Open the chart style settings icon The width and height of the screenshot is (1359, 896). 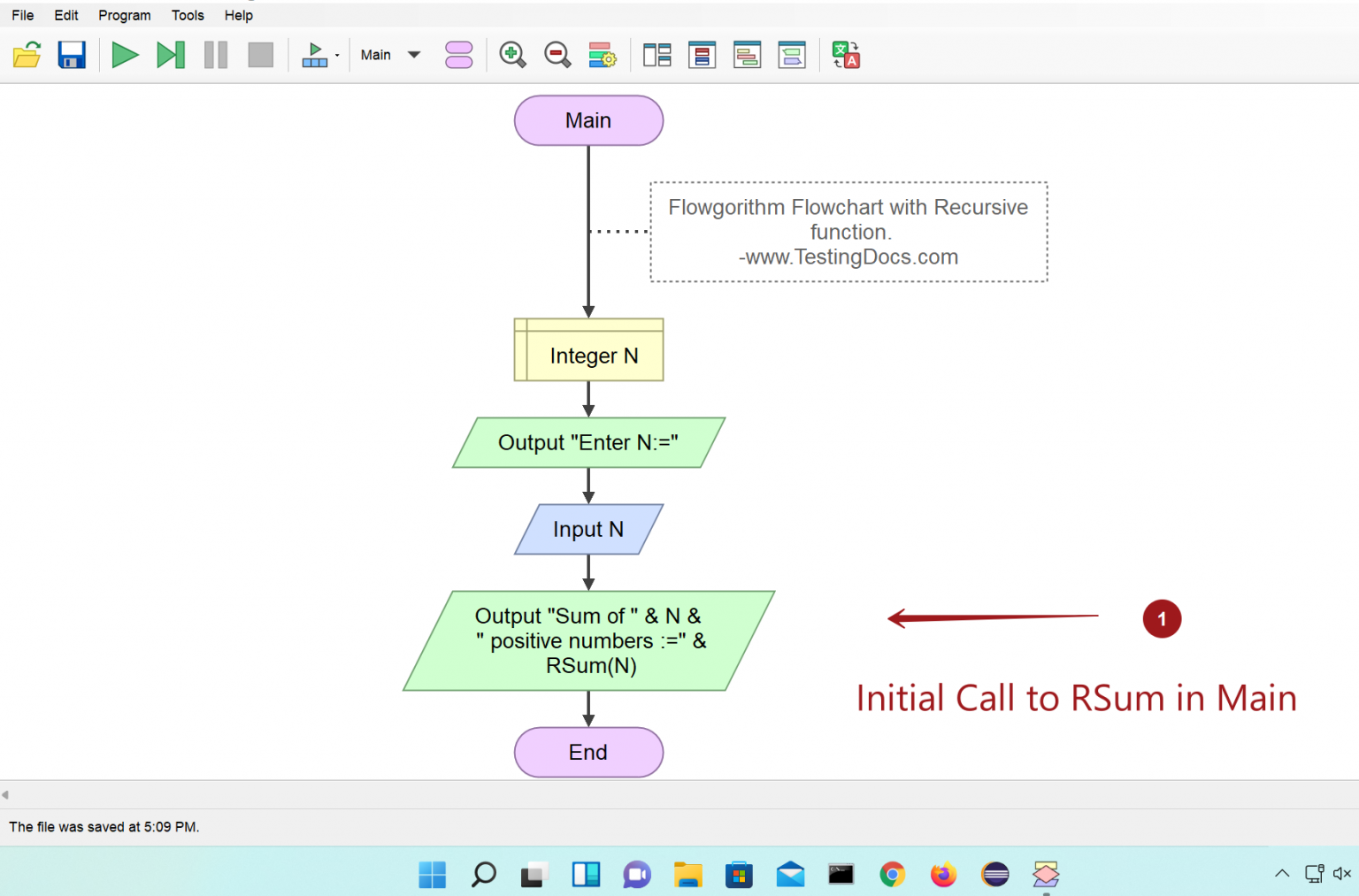(x=603, y=55)
